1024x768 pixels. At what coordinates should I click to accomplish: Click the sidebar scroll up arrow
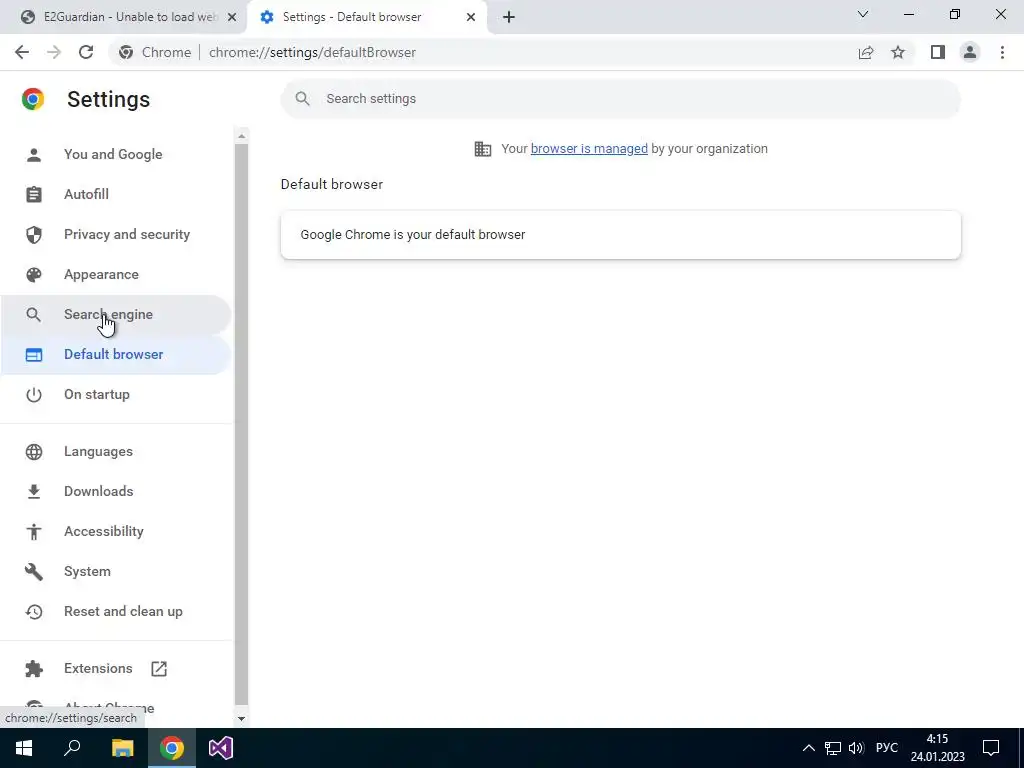242,136
